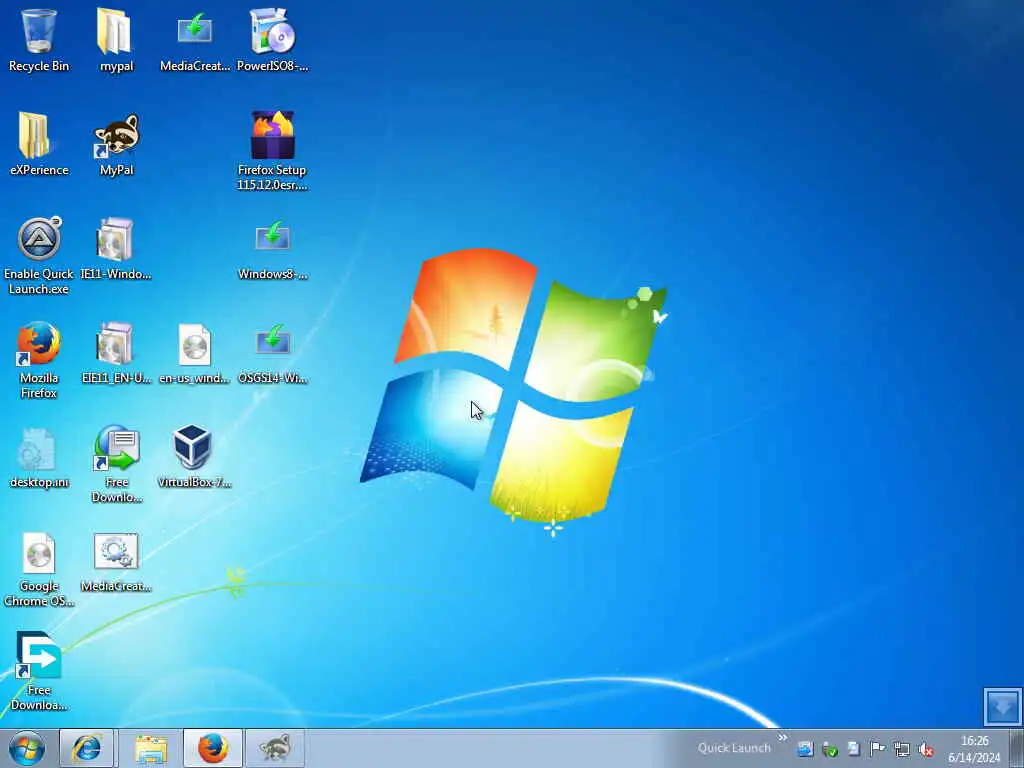The image size is (1024, 768).
Task: Open first tray icon with blue arrow
Action: click(805, 749)
